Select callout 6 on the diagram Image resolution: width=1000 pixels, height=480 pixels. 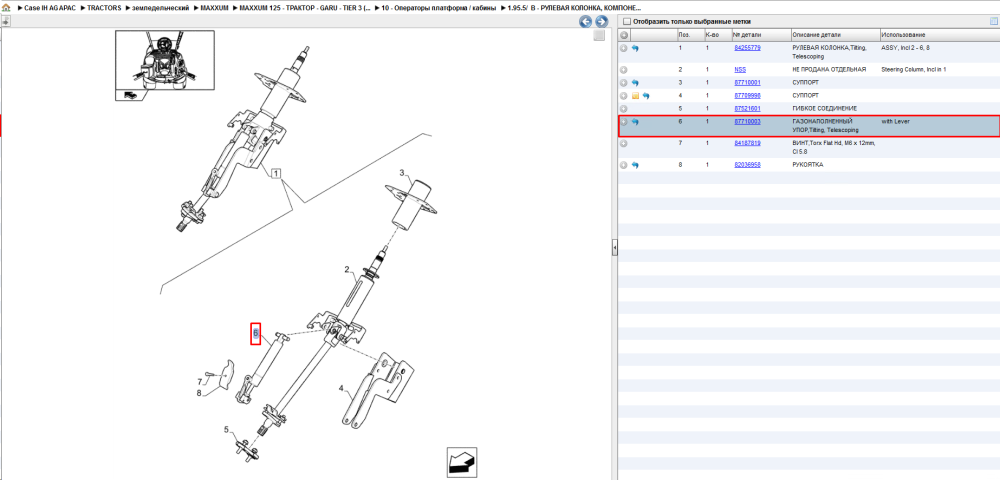tap(256, 333)
